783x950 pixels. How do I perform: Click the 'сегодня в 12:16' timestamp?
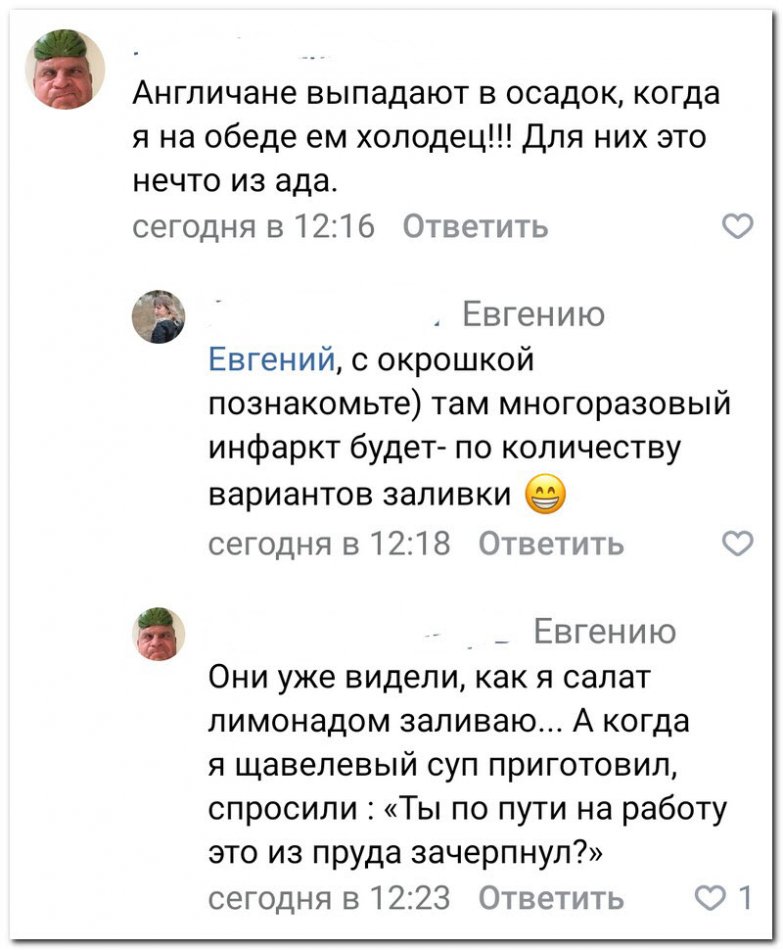click(x=254, y=228)
